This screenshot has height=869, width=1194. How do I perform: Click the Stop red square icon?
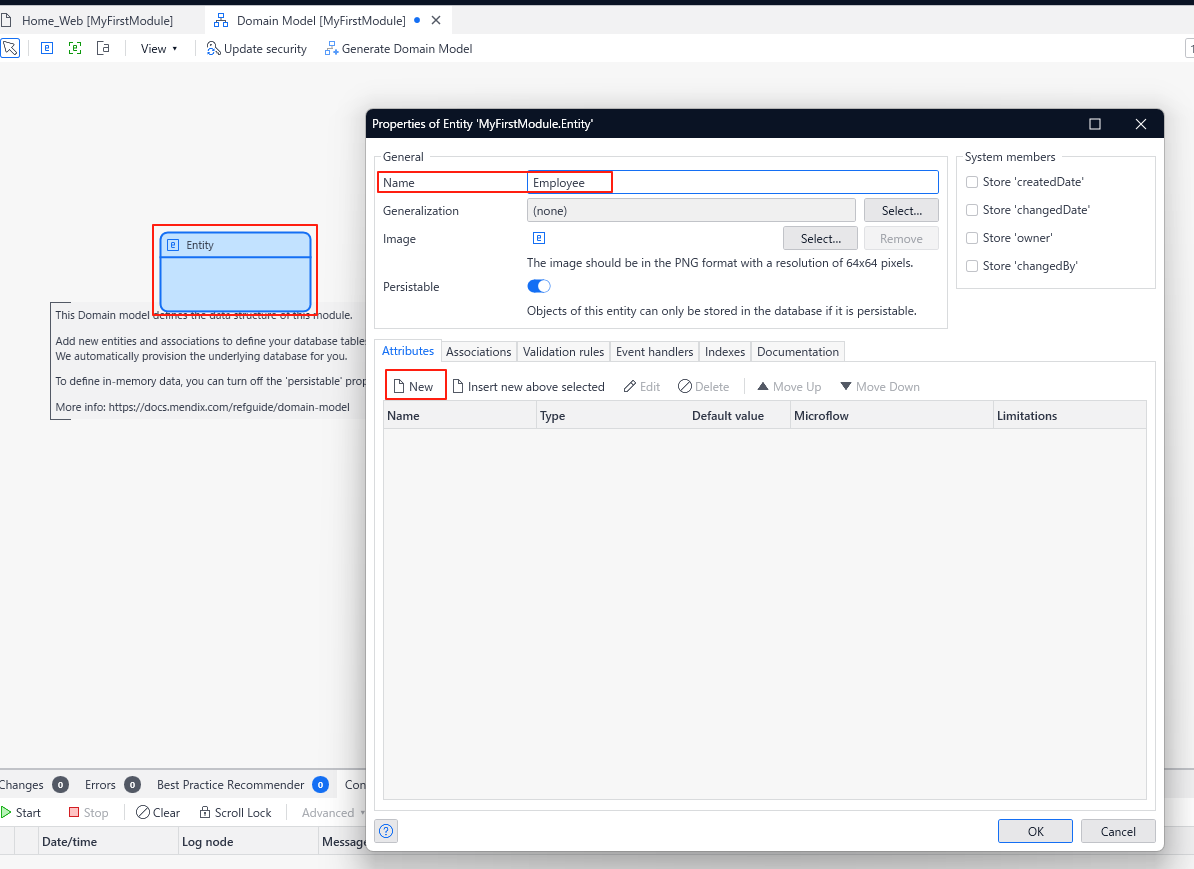[x=74, y=812]
